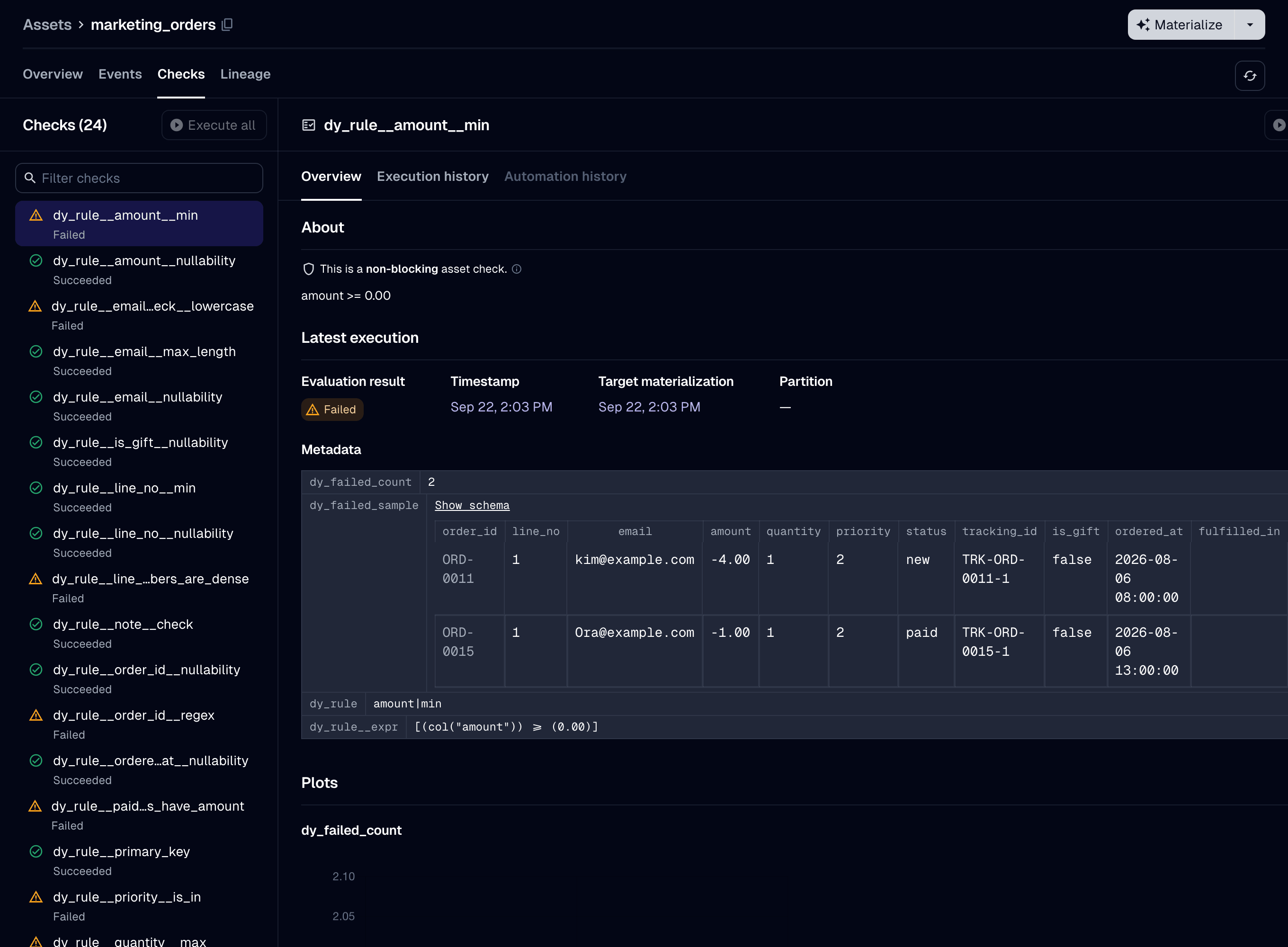Click the amount column header in sample table
The height and width of the screenshot is (947, 1288).
[730, 531]
